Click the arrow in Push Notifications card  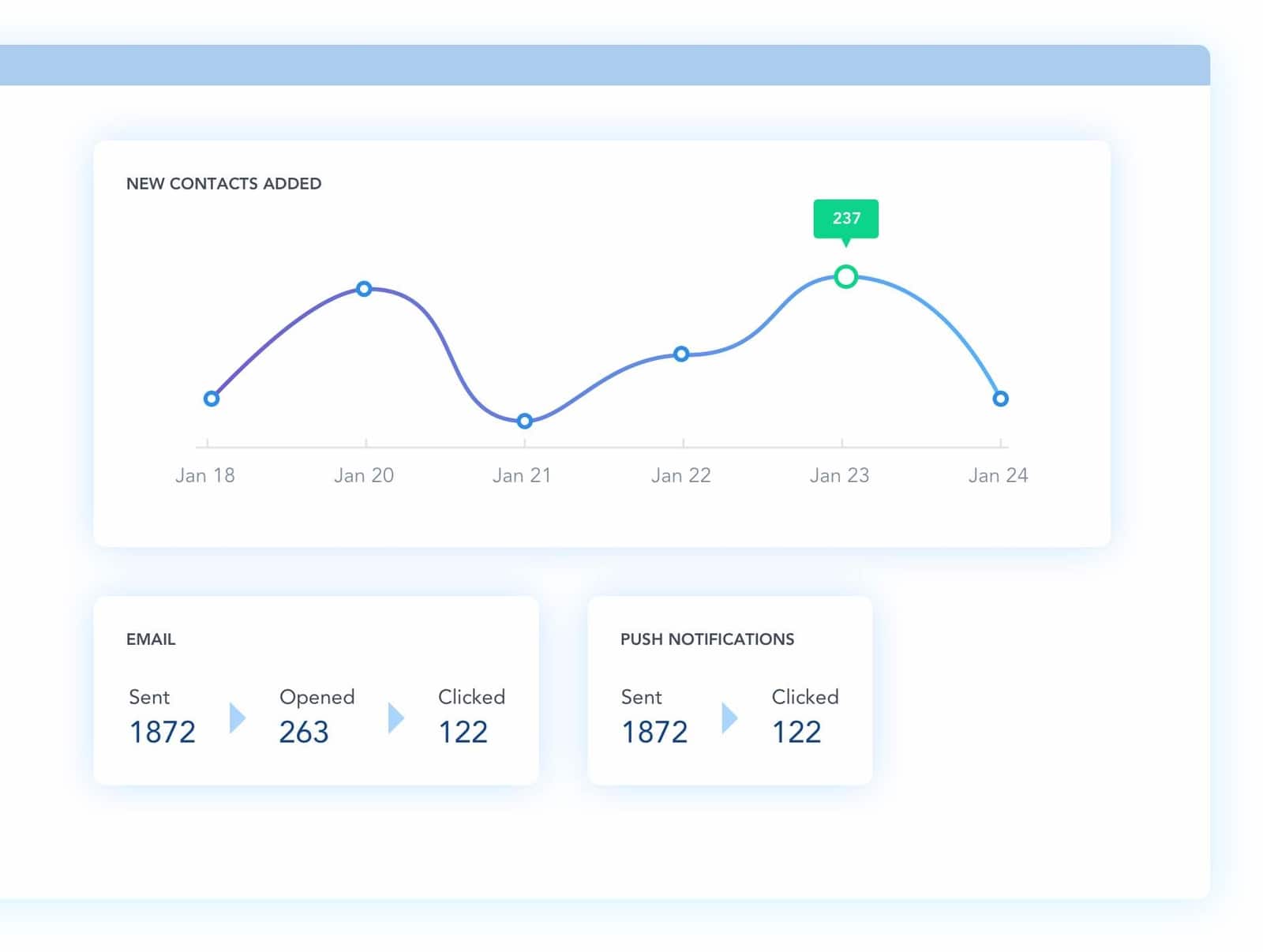point(730,718)
